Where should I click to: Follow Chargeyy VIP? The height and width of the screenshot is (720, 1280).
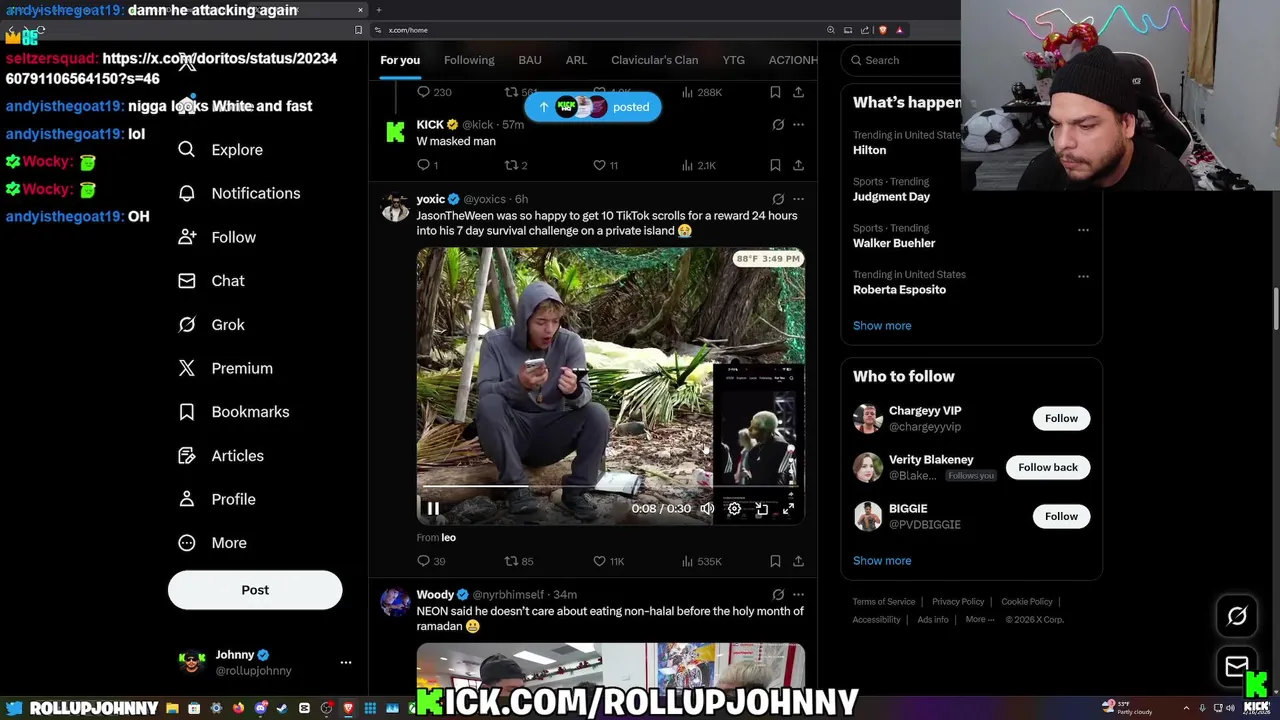point(1061,418)
